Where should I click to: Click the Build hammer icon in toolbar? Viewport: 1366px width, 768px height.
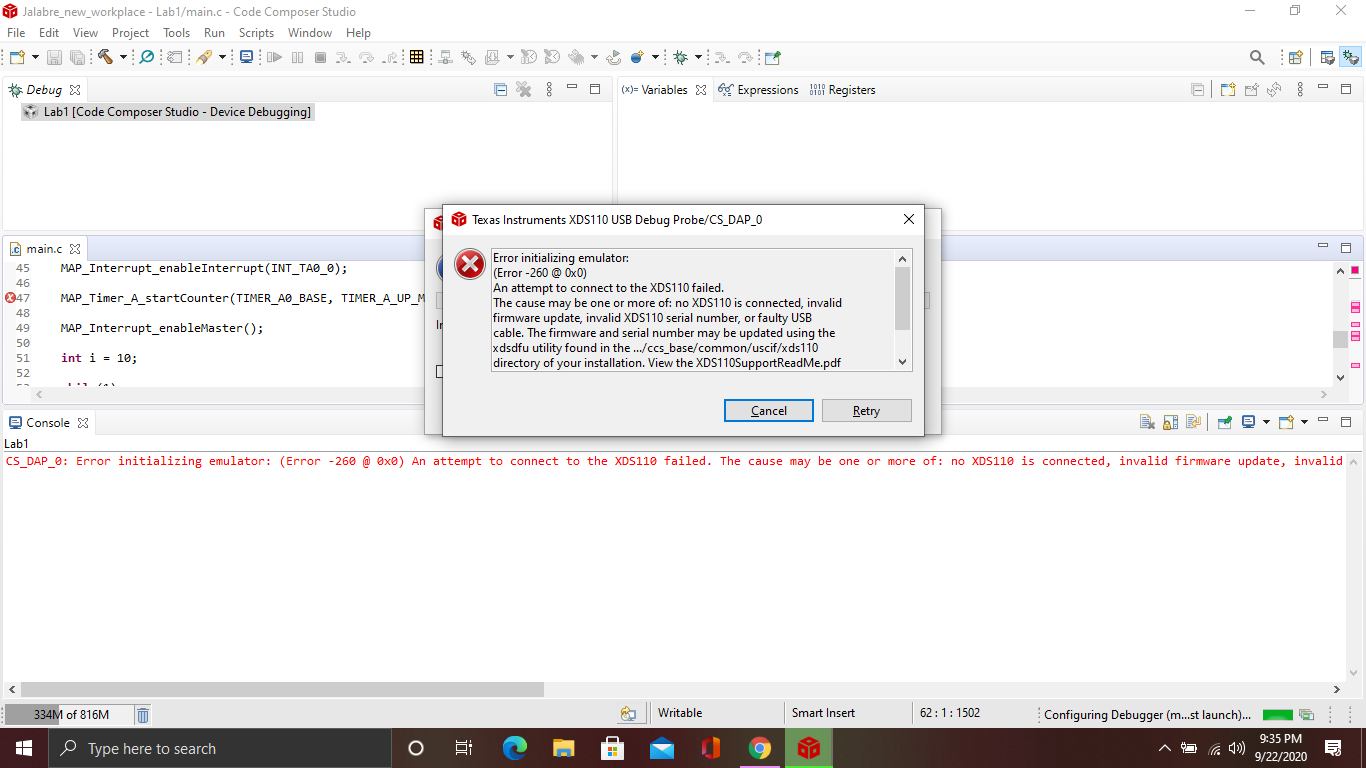[105, 57]
